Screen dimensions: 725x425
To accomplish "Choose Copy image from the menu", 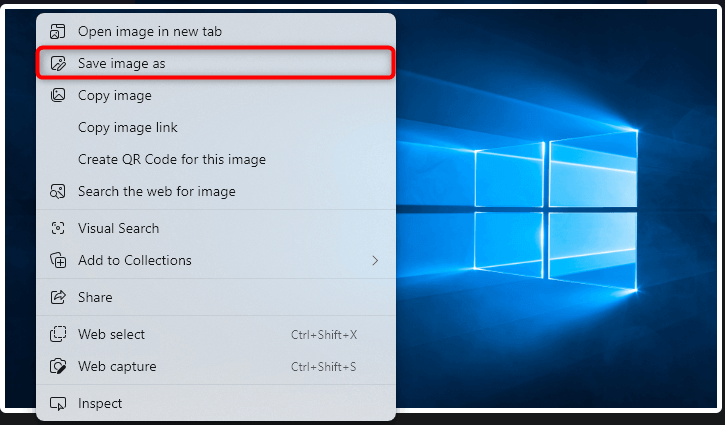I will [216, 95].
